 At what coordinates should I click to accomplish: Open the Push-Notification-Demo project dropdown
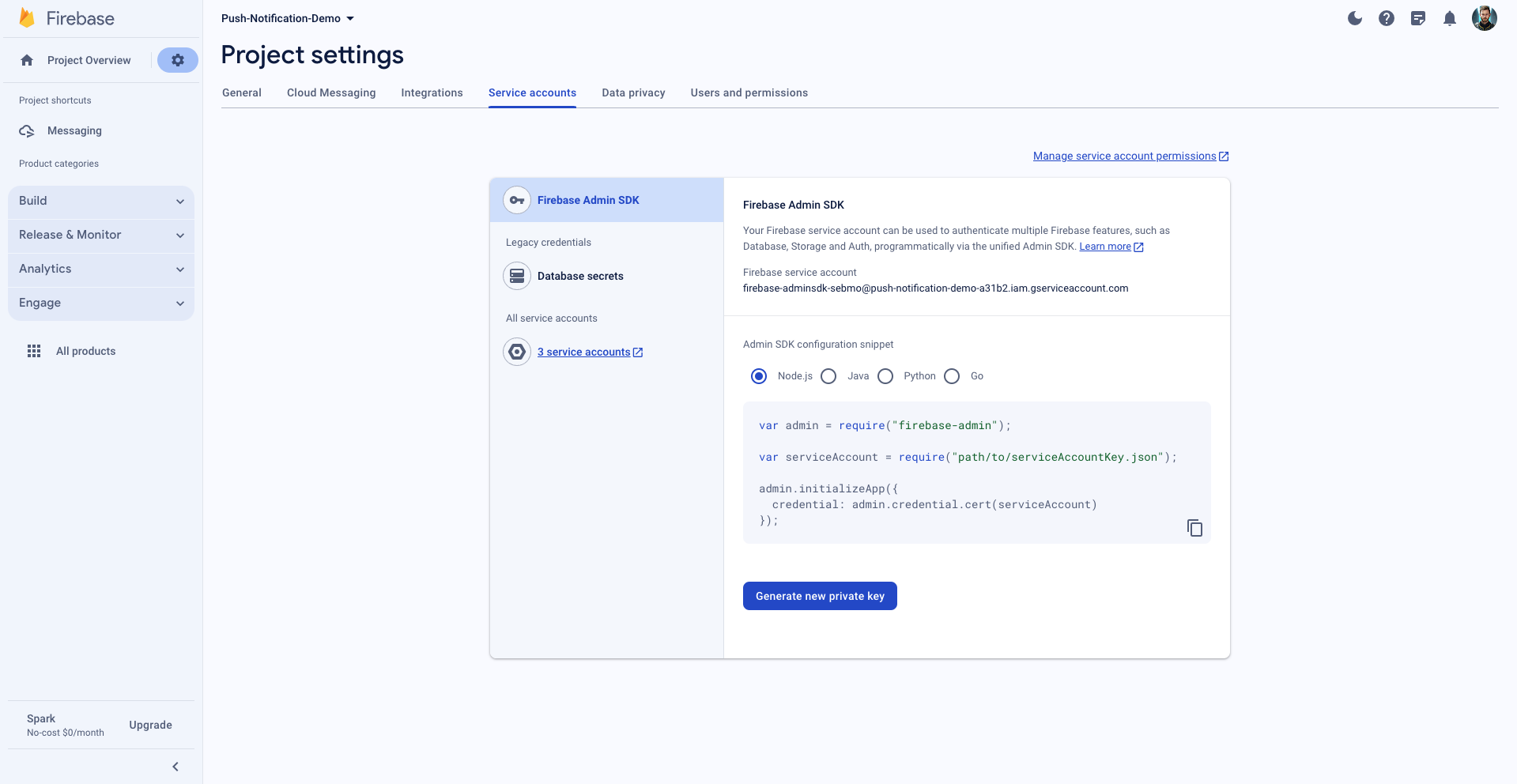[288, 18]
